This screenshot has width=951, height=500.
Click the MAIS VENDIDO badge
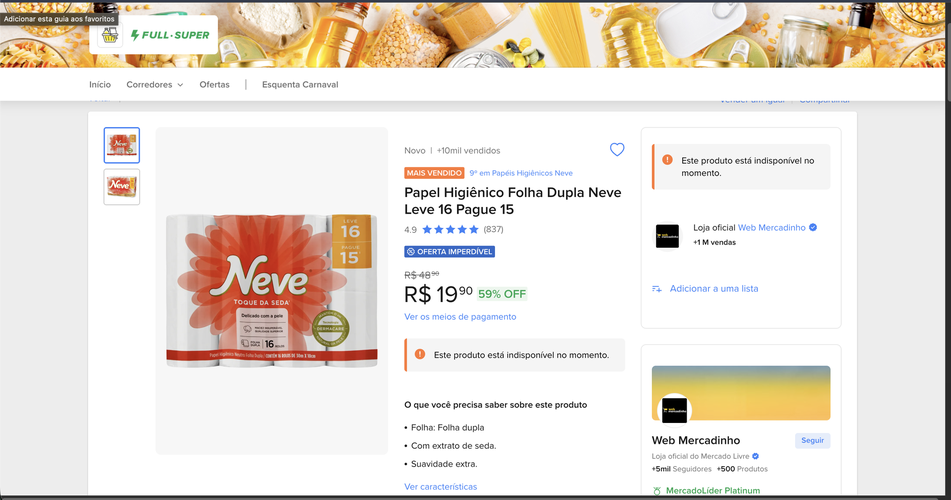[434, 173]
